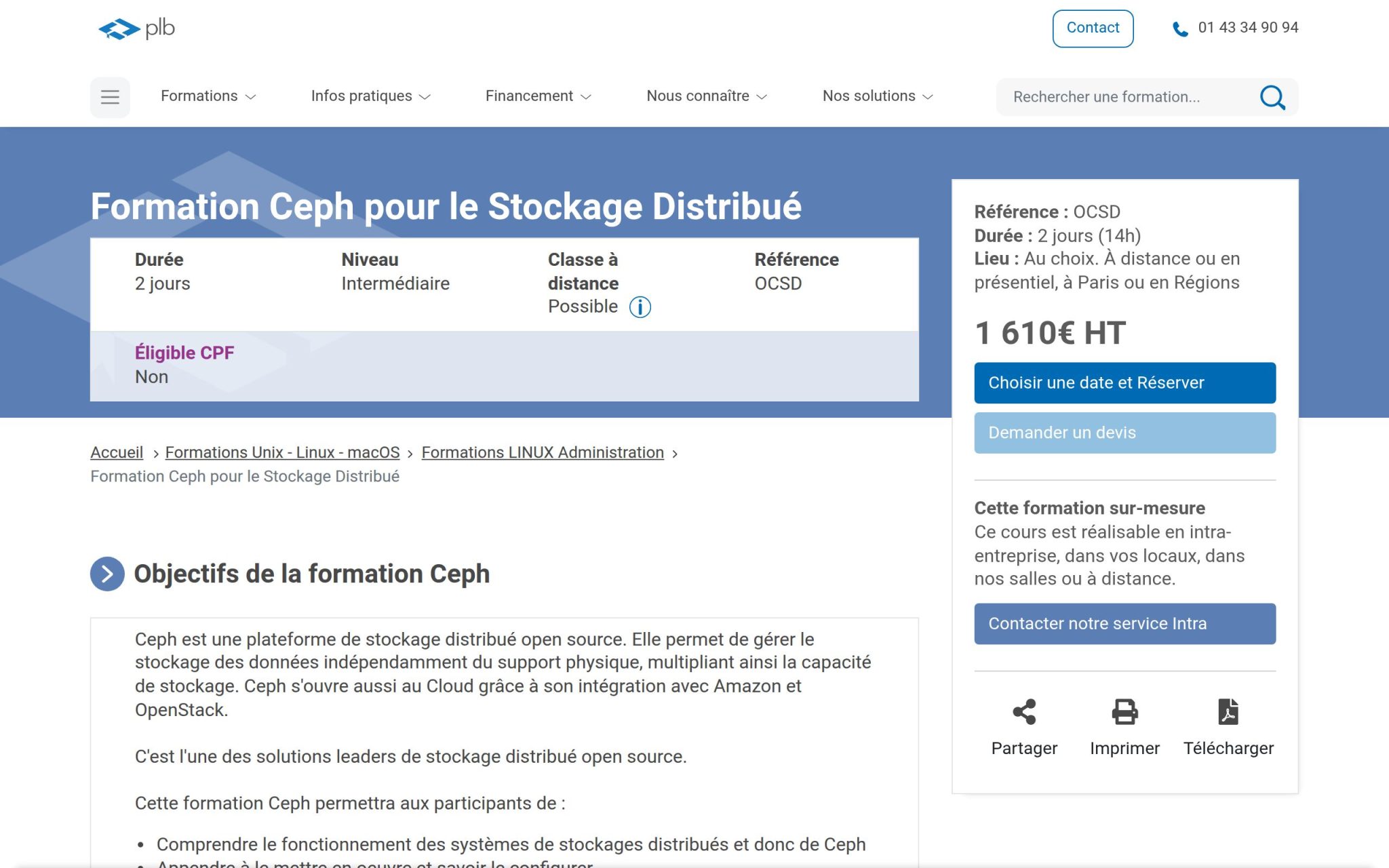The image size is (1389, 868).
Task: Click current breadcrumb Formation Ceph pour le Stockage Distribué
Action: (x=245, y=477)
